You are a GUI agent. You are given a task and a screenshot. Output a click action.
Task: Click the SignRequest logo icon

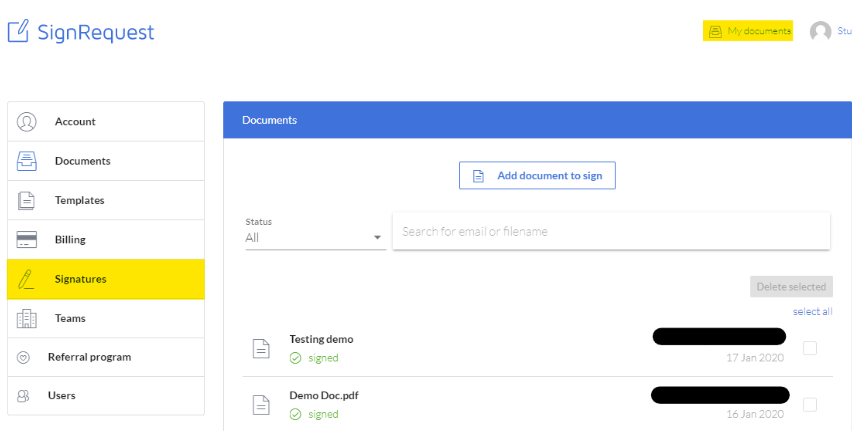(18, 32)
